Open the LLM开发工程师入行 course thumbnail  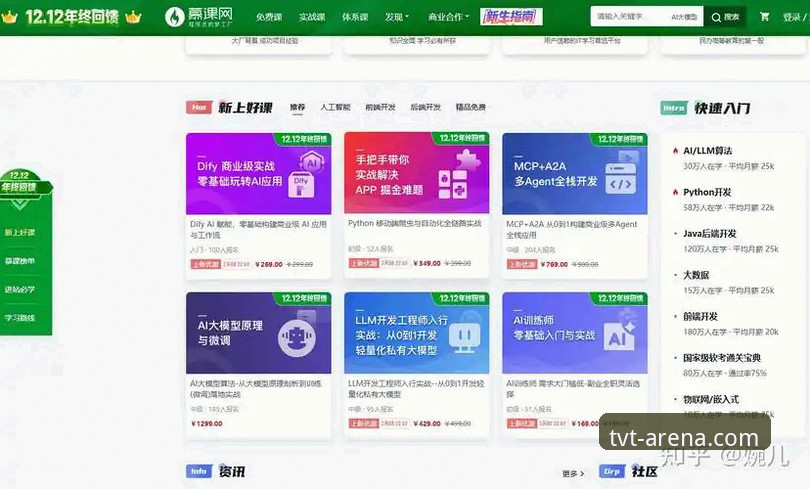(416, 333)
